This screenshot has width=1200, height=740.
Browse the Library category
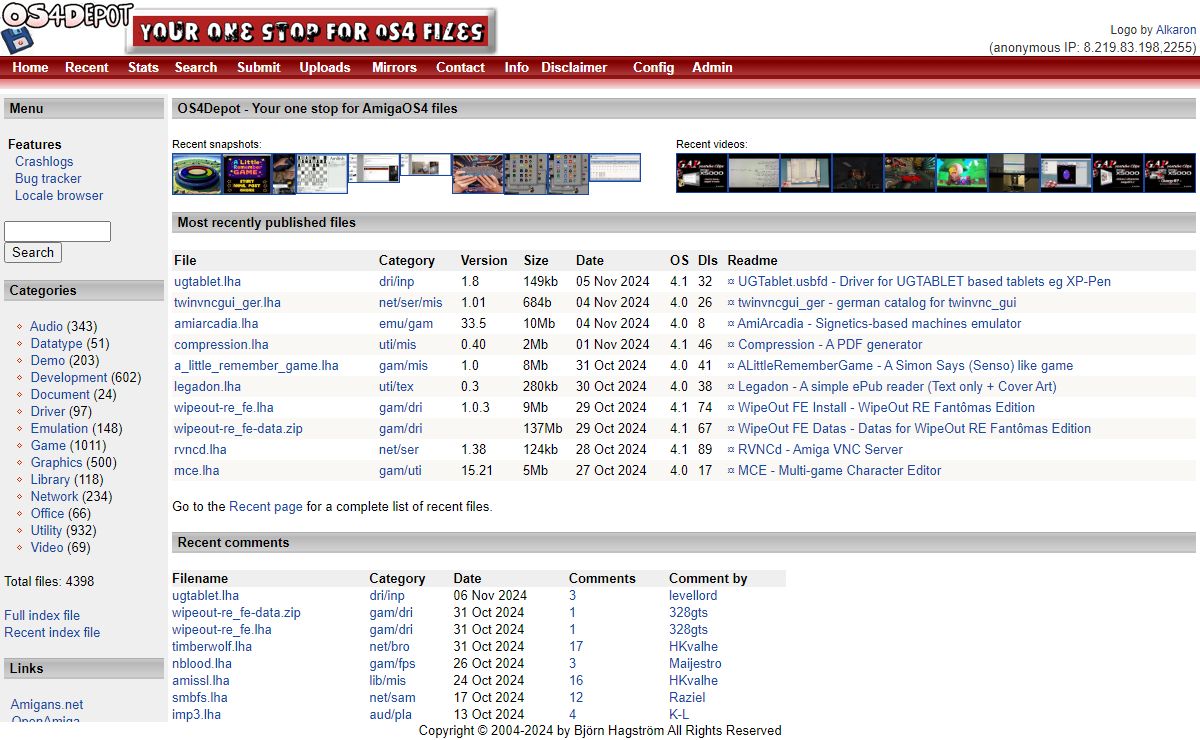point(50,479)
